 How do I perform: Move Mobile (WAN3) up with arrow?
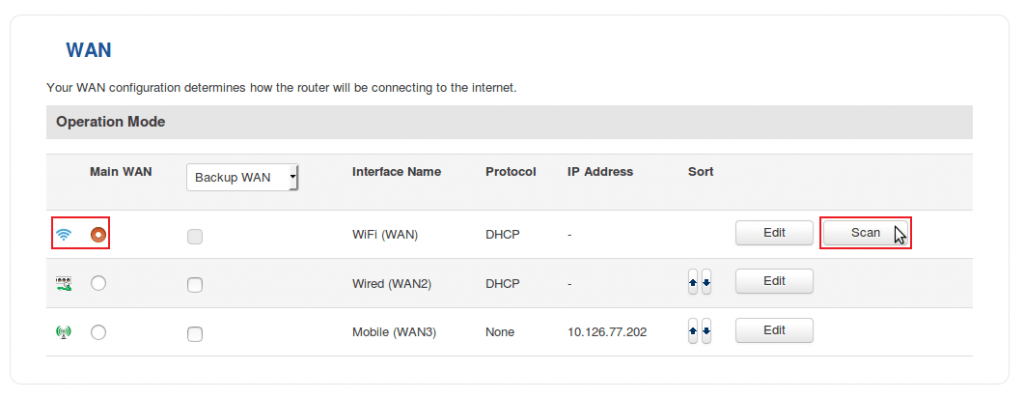point(693,331)
